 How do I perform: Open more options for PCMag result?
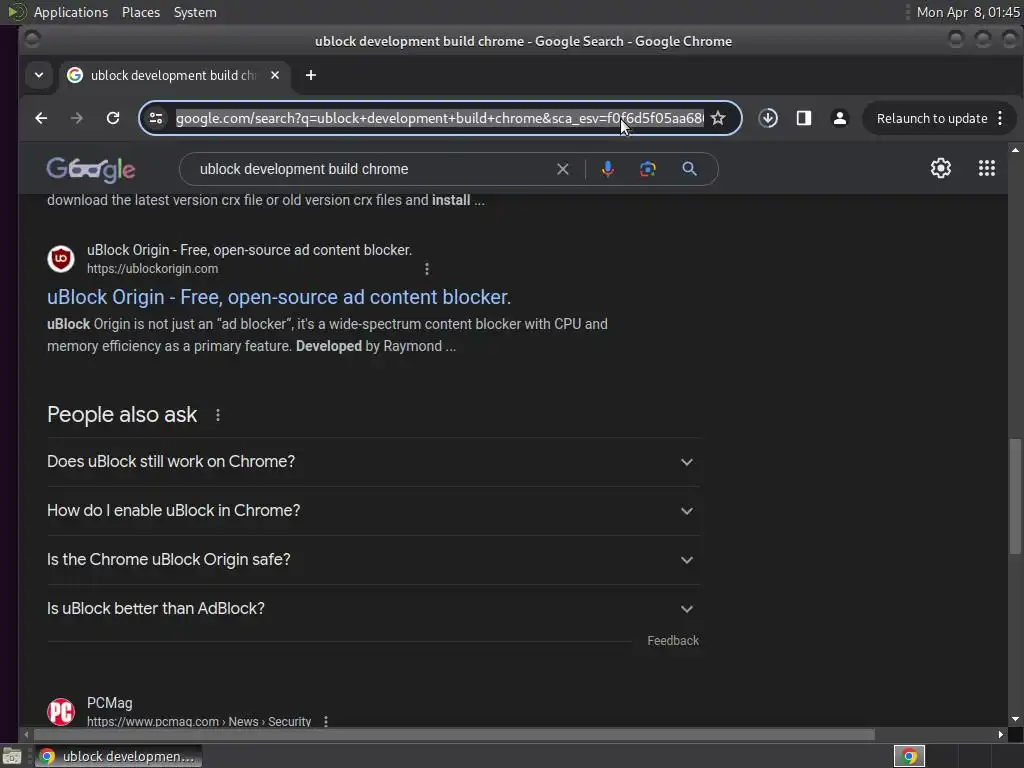326,722
